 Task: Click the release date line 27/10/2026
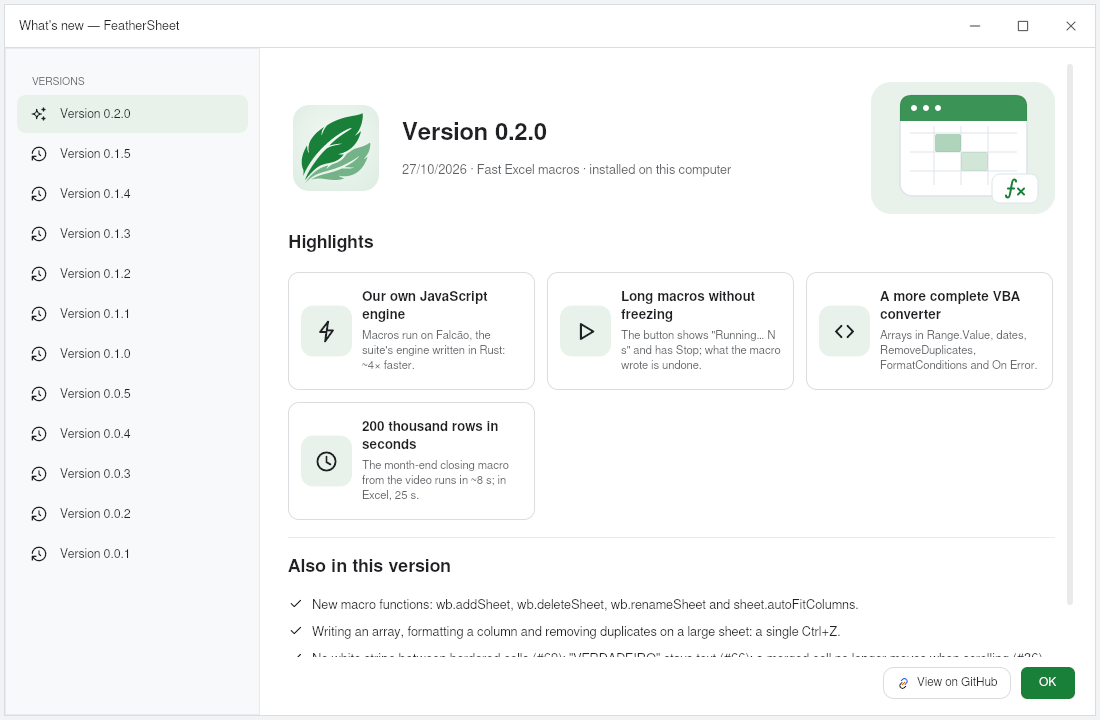[x=566, y=170]
